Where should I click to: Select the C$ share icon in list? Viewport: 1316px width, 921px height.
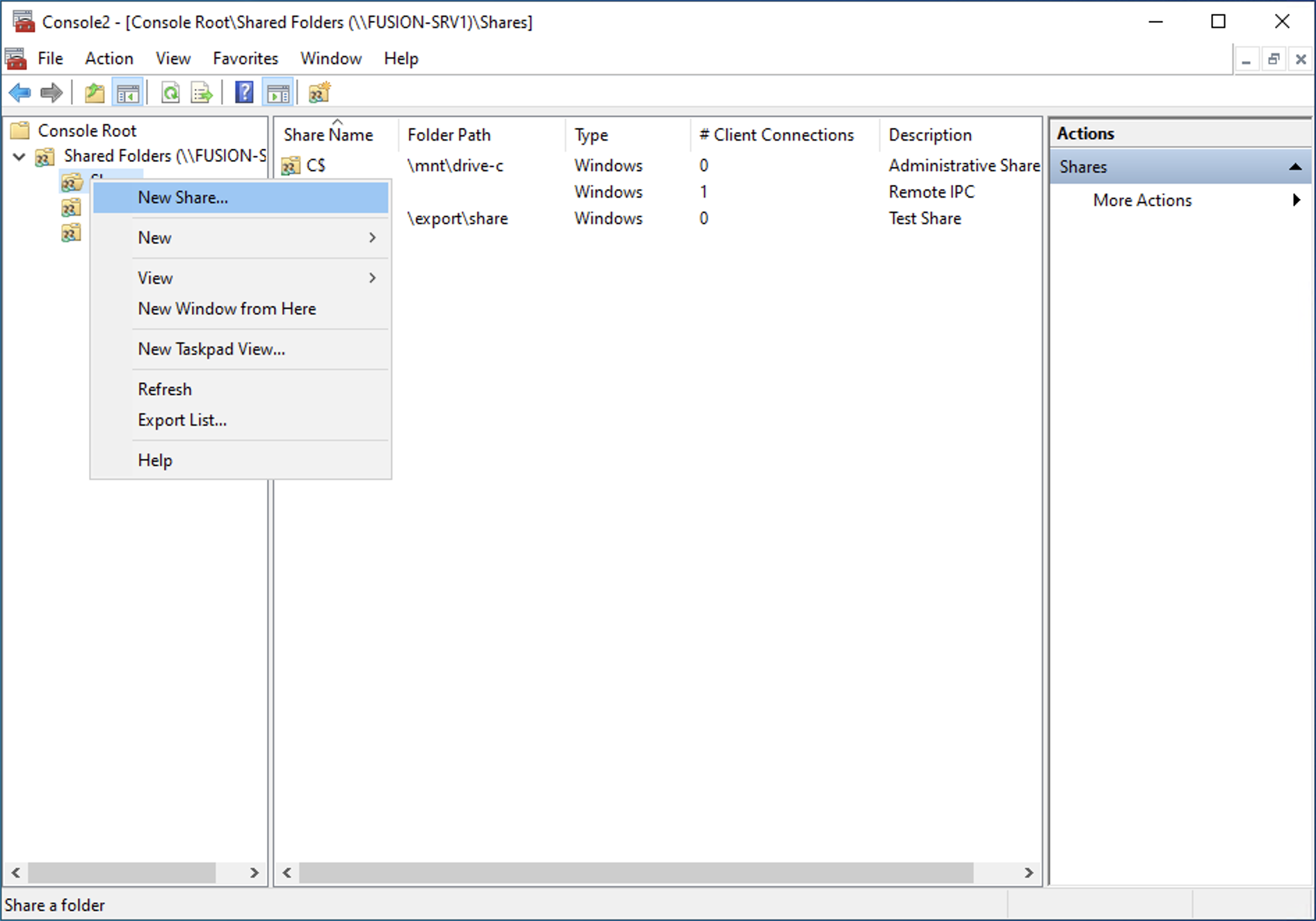291,166
